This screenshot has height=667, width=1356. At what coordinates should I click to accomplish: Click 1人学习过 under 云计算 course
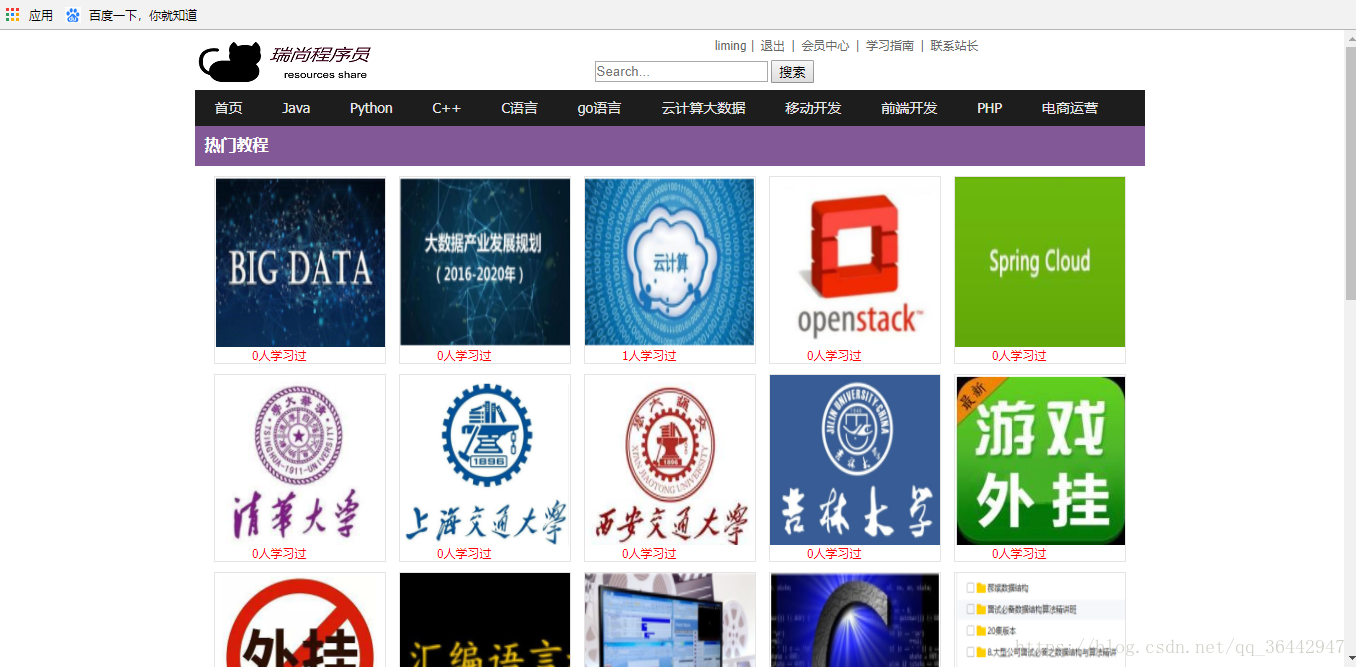[x=649, y=356]
